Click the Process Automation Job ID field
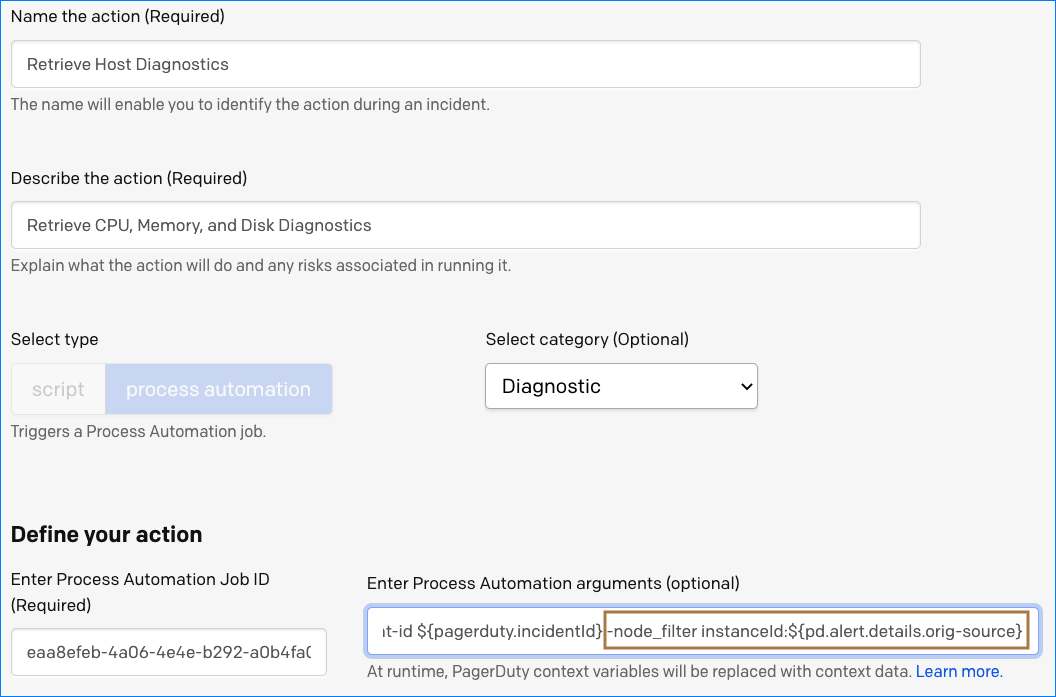 (169, 652)
